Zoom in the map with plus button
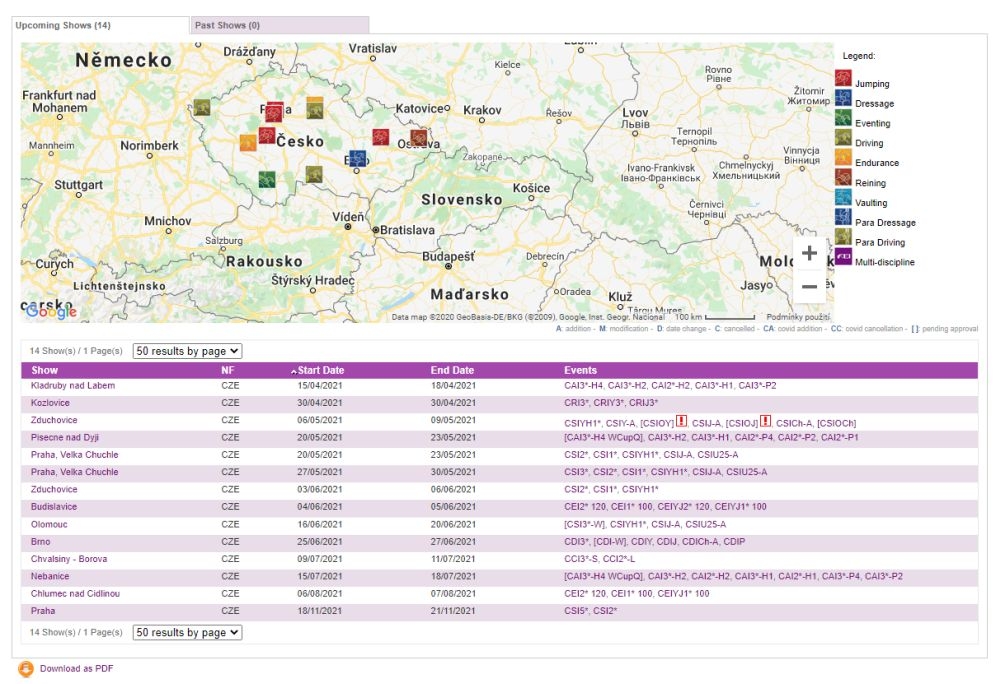This screenshot has width=1000, height=684. pos(809,253)
